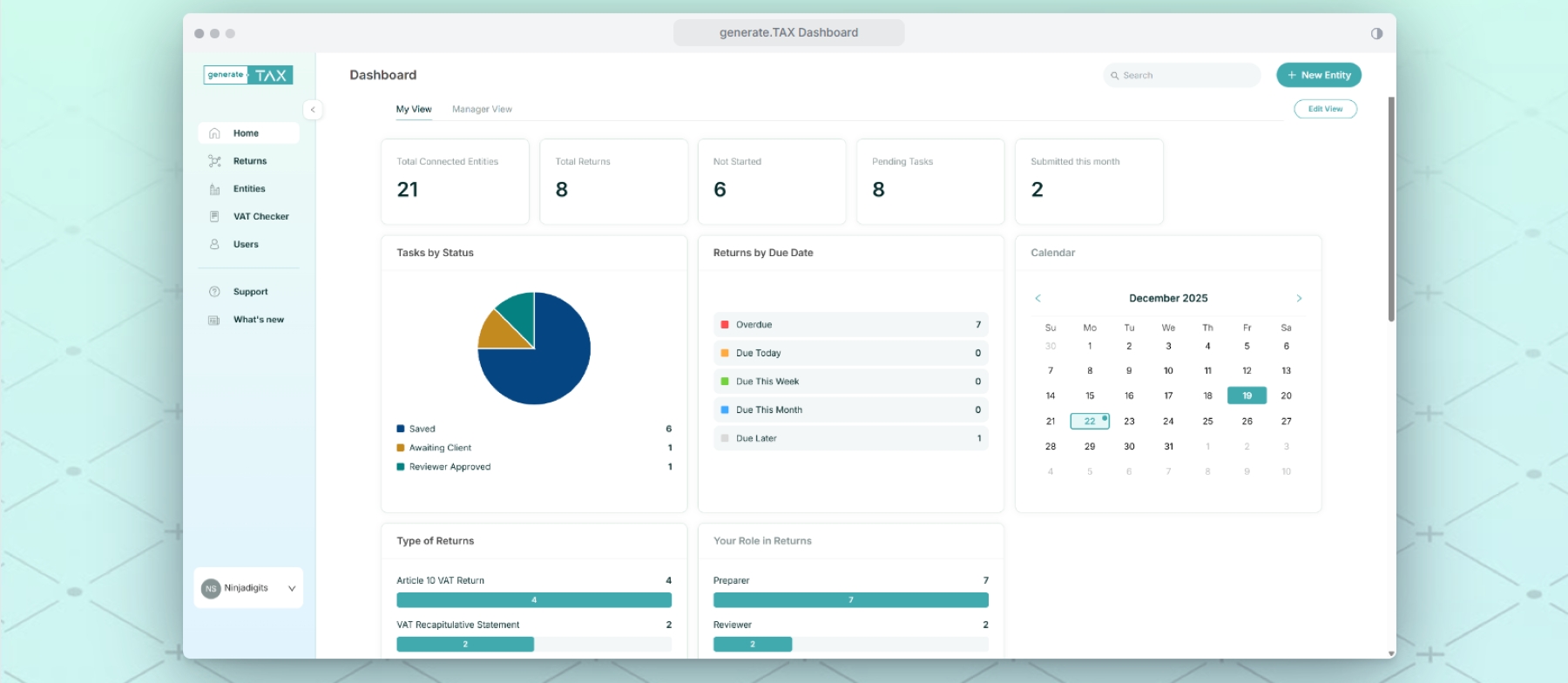Screen dimensions: 1568x683
Task: Expand the Ninjadigits account dropdown
Action: [x=292, y=588]
